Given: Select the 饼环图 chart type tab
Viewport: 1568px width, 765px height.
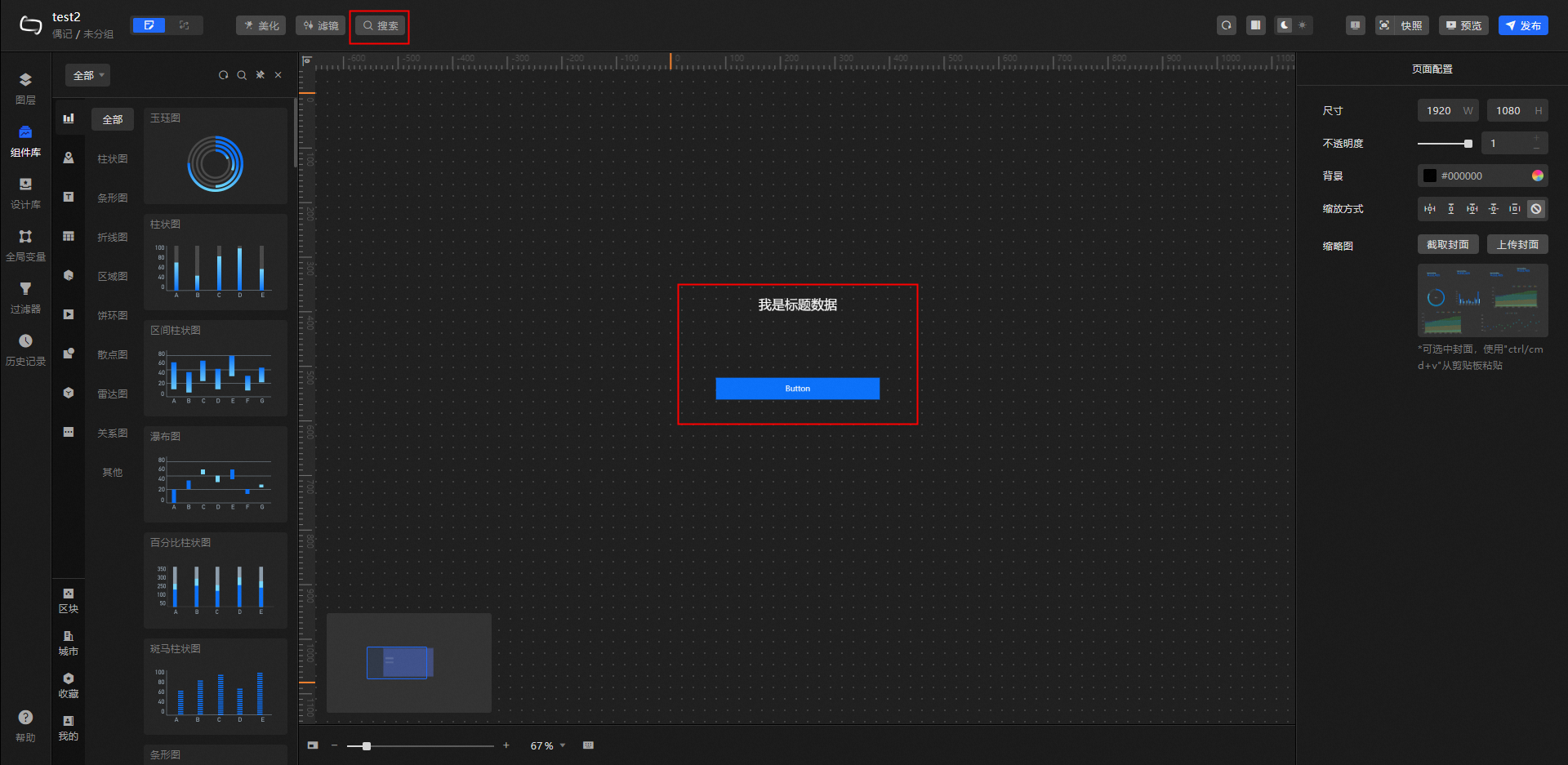Looking at the screenshot, I should [x=113, y=315].
